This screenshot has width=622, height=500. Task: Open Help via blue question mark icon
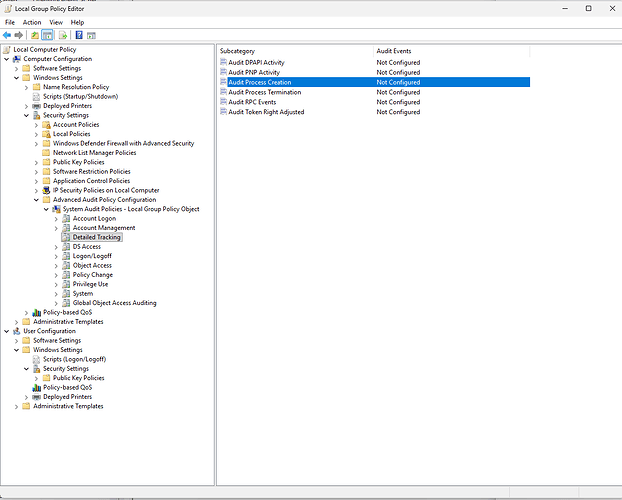coord(79,35)
